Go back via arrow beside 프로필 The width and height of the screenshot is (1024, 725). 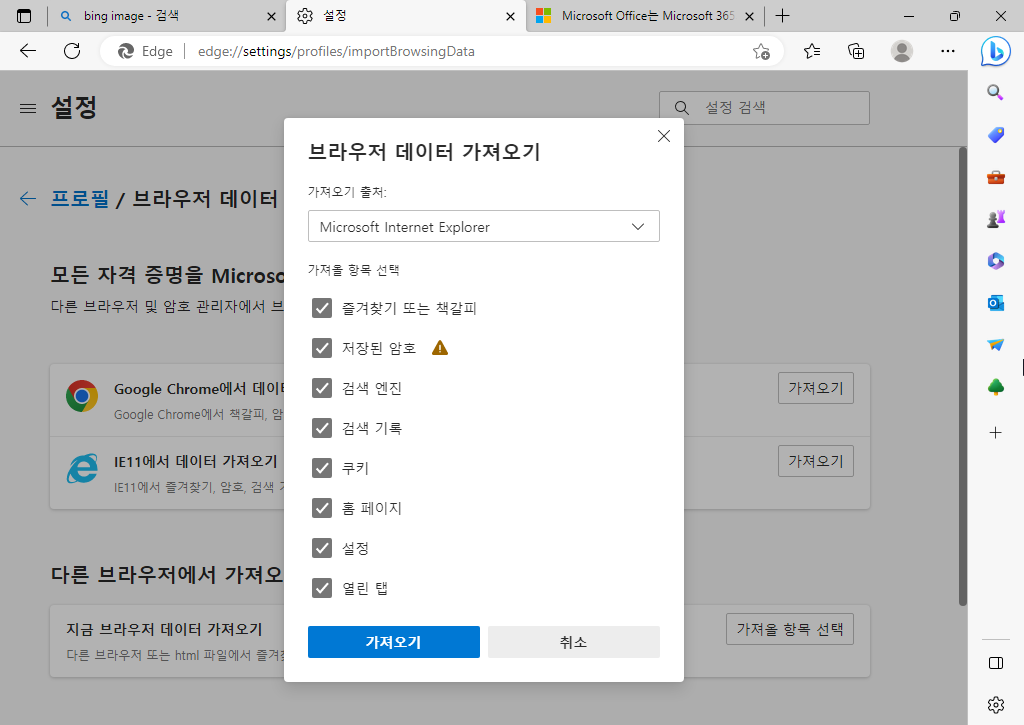27,199
